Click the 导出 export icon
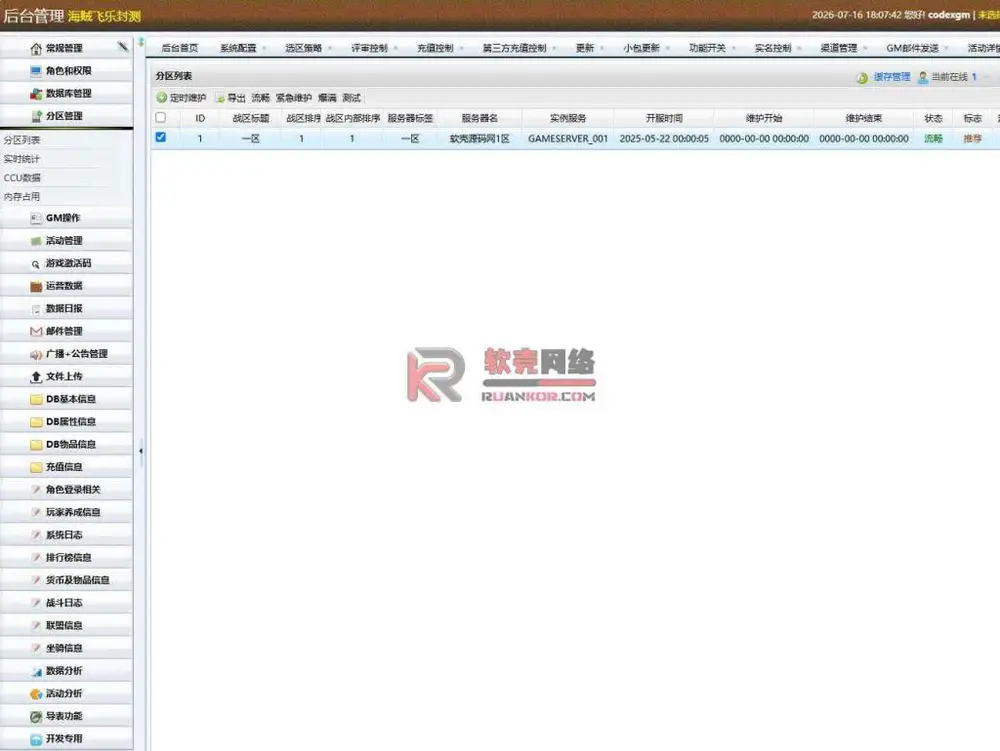The width and height of the screenshot is (1000, 751). coord(220,98)
